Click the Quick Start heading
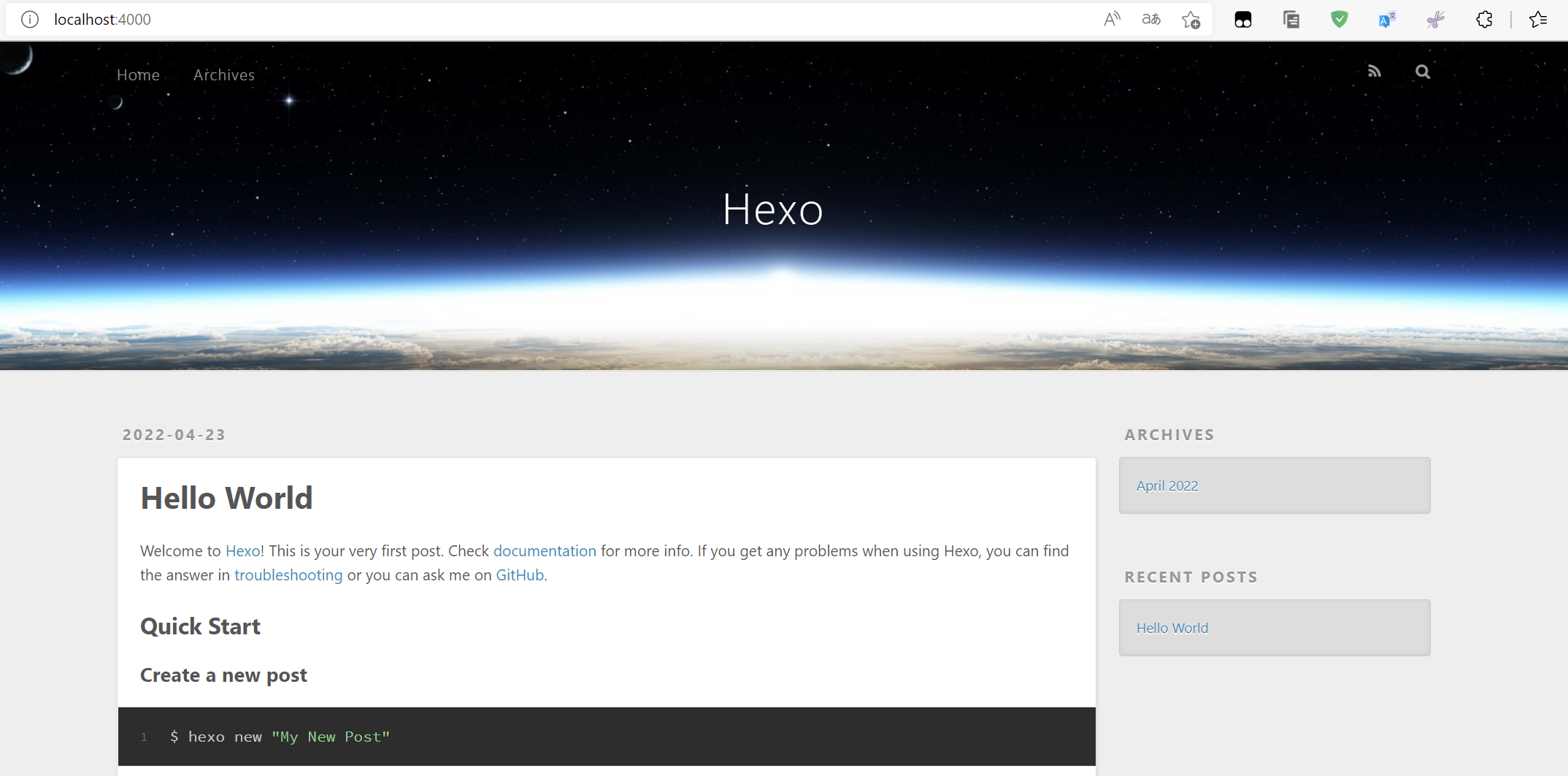The height and width of the screenshot is (776, 1568). (x=200, y=626)
